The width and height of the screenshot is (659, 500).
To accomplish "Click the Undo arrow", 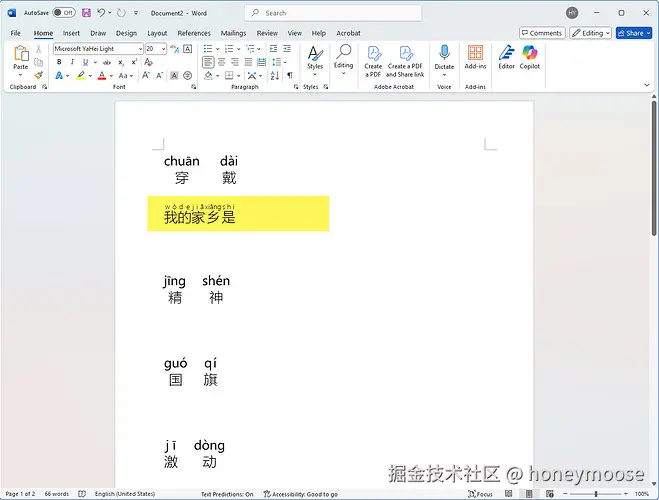I will click(101, 13).
